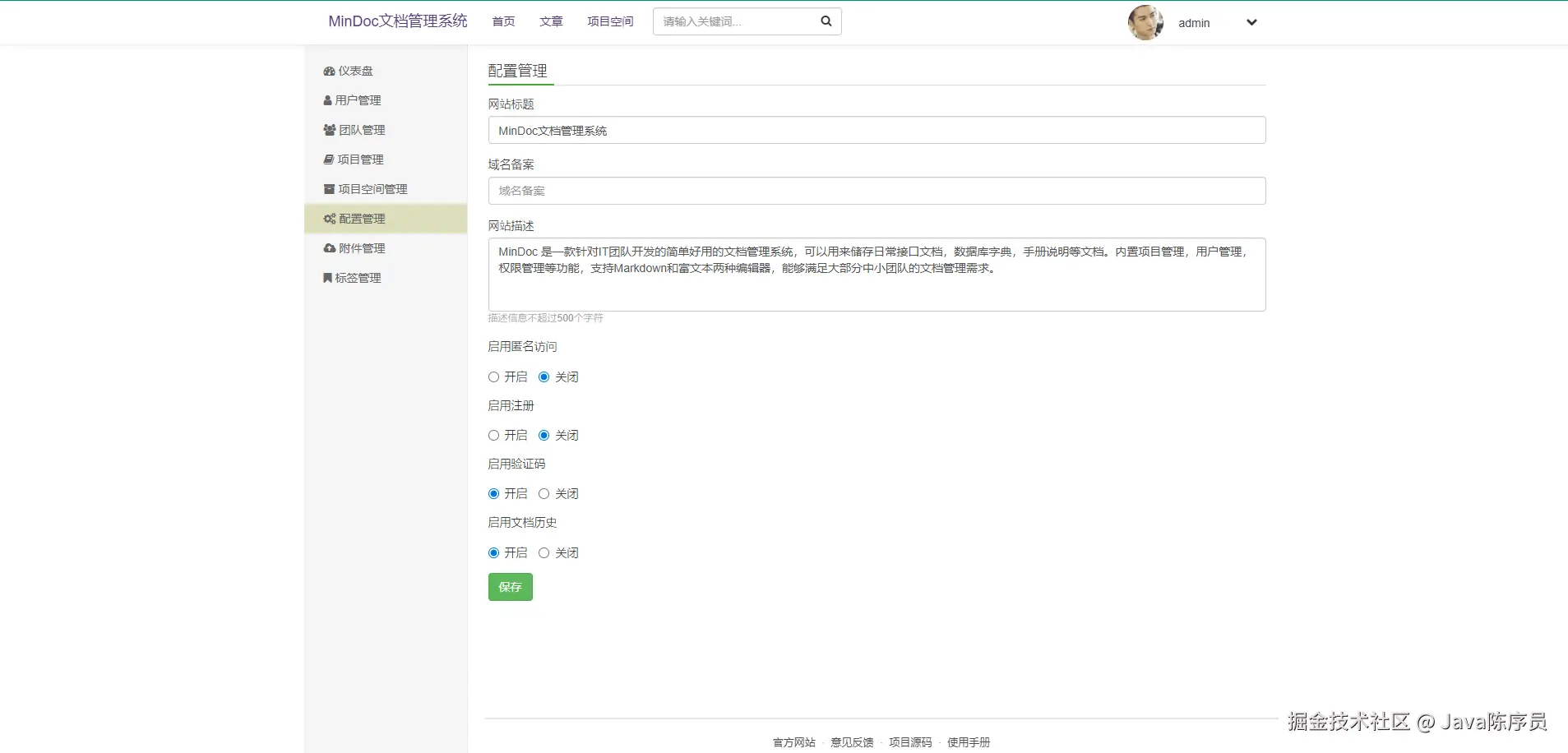Select 关闭 under 启用文档历史
Viewport: 1568px width, 753px height.
click(x=543, y=553)
